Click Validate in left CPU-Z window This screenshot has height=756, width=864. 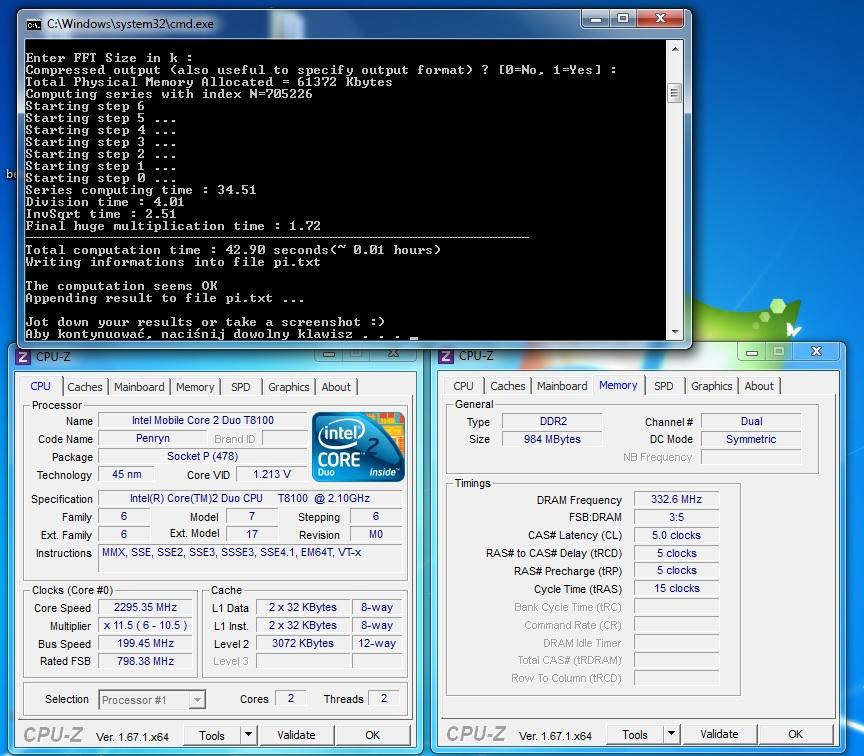coord(296,735)
